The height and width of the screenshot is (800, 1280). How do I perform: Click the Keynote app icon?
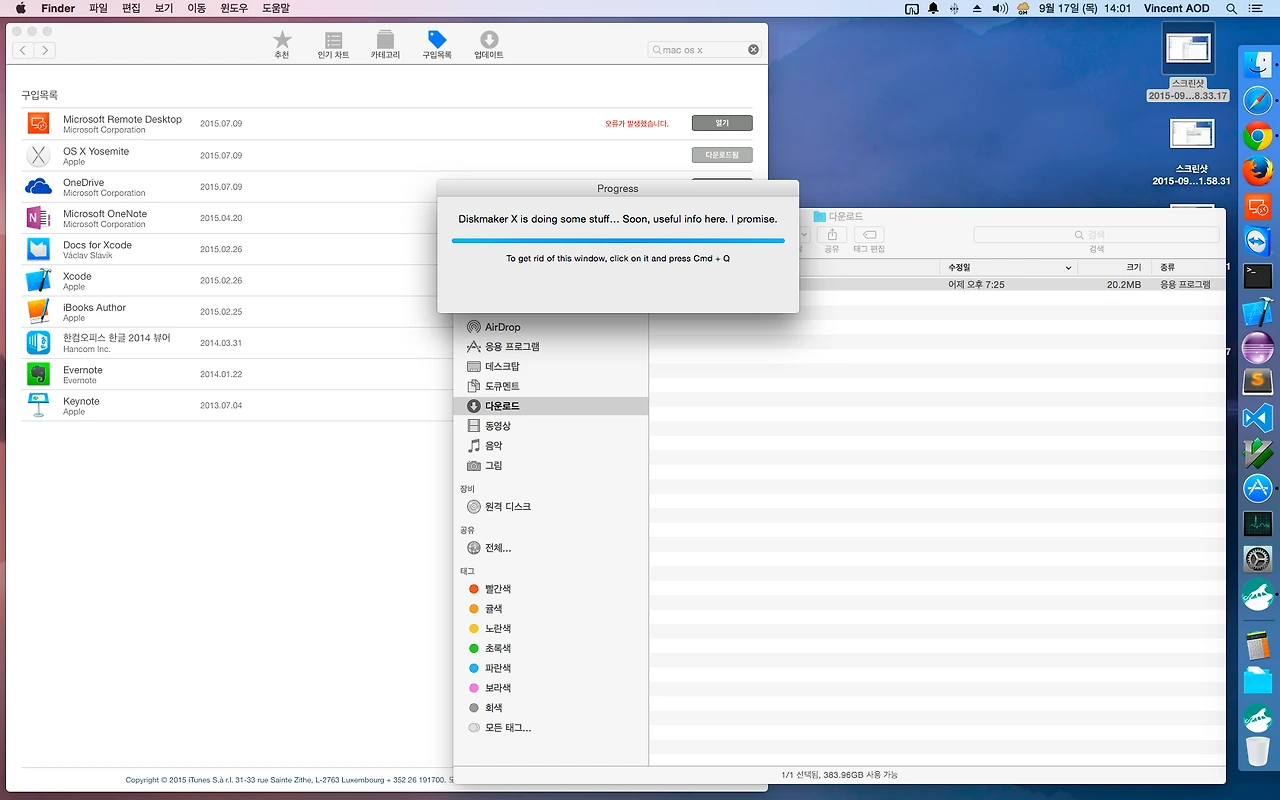(38, 405)
